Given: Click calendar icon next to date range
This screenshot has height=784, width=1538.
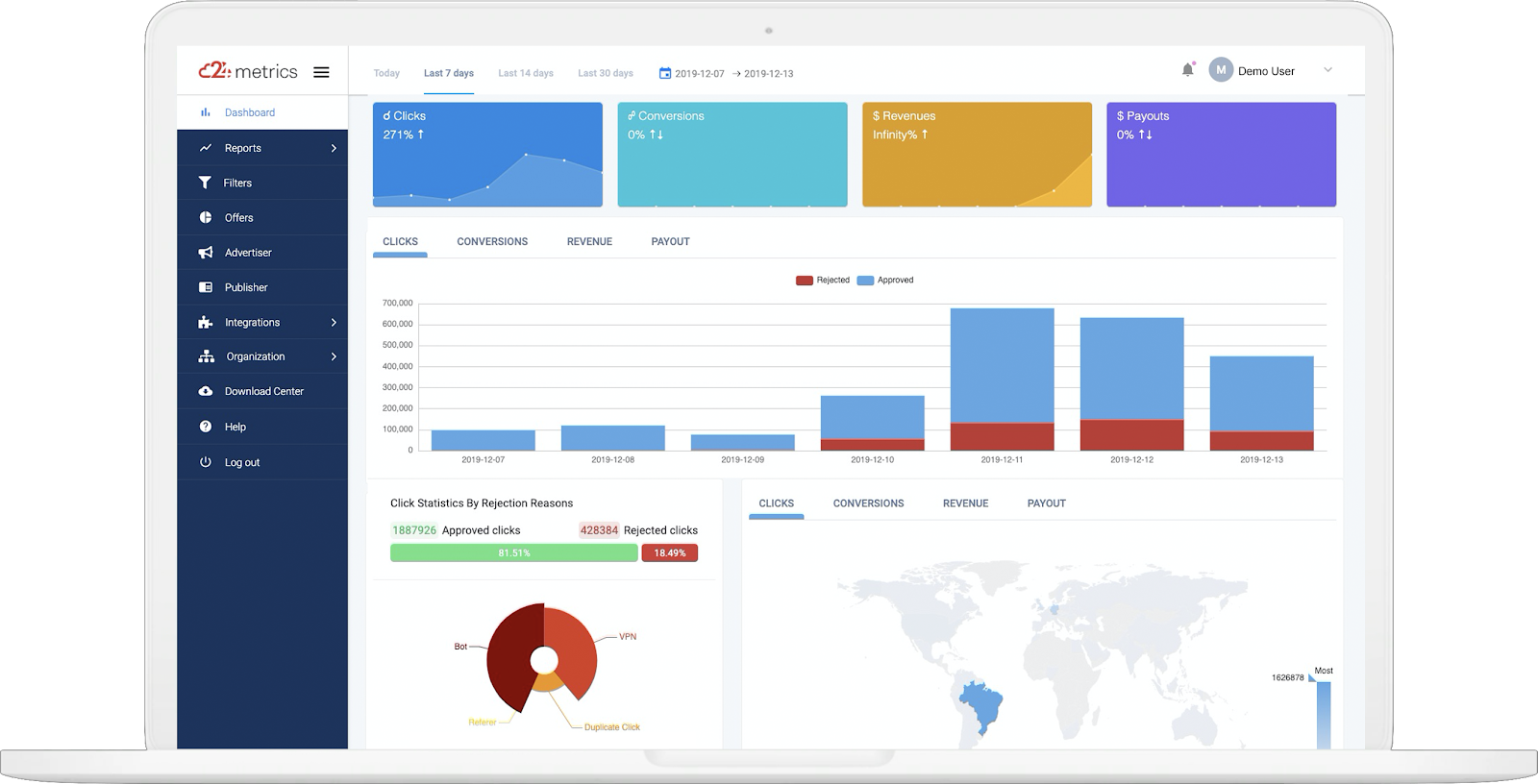Looking at the screenshot, I should click(664, 73).
